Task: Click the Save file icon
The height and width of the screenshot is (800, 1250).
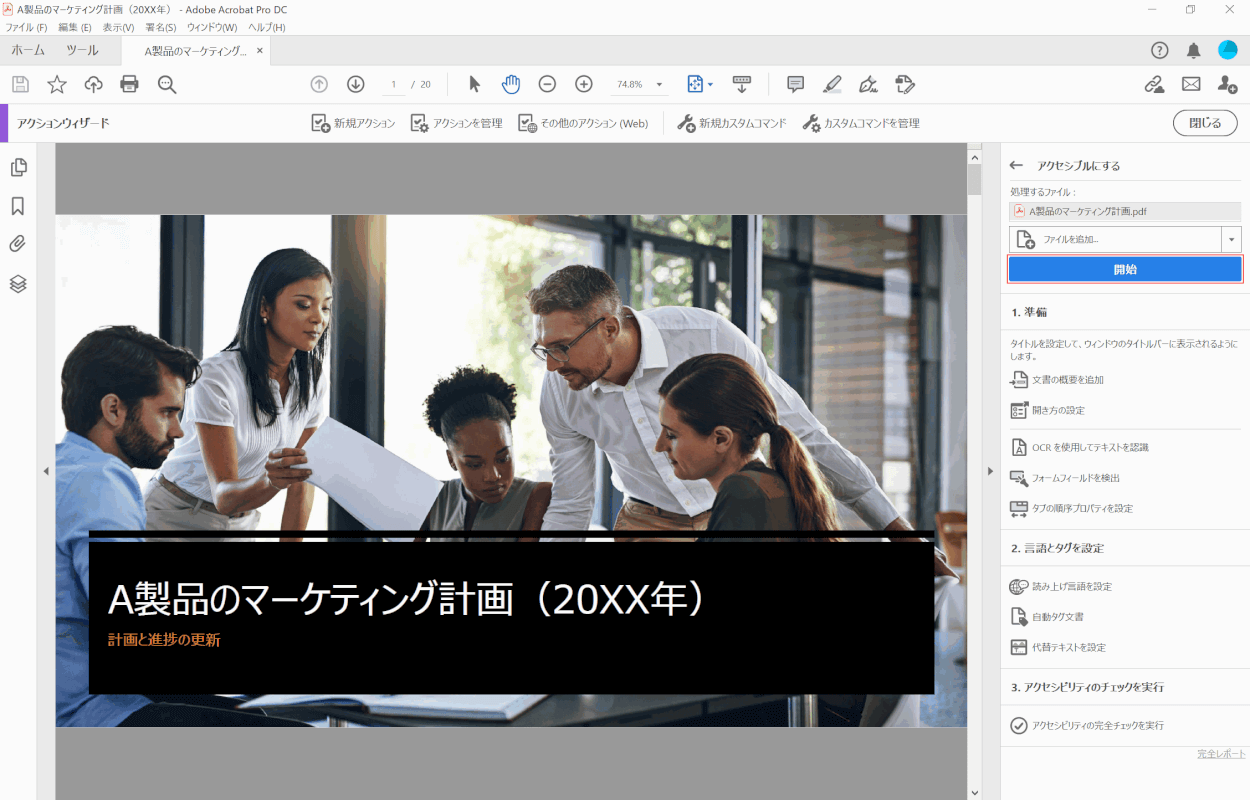Action: pyautogui.click(x=20, y=85)
